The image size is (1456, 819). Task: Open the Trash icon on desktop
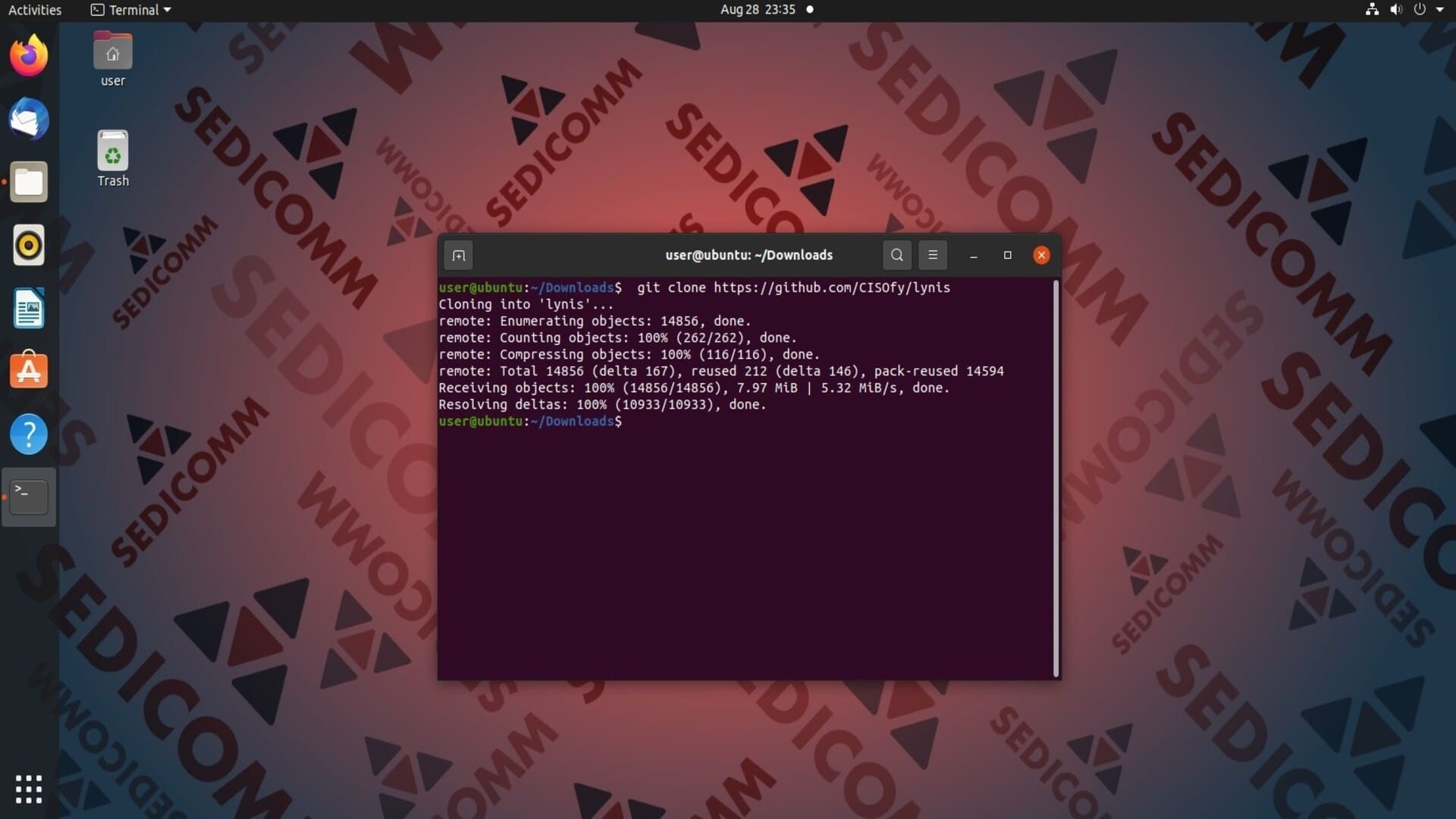112,158
